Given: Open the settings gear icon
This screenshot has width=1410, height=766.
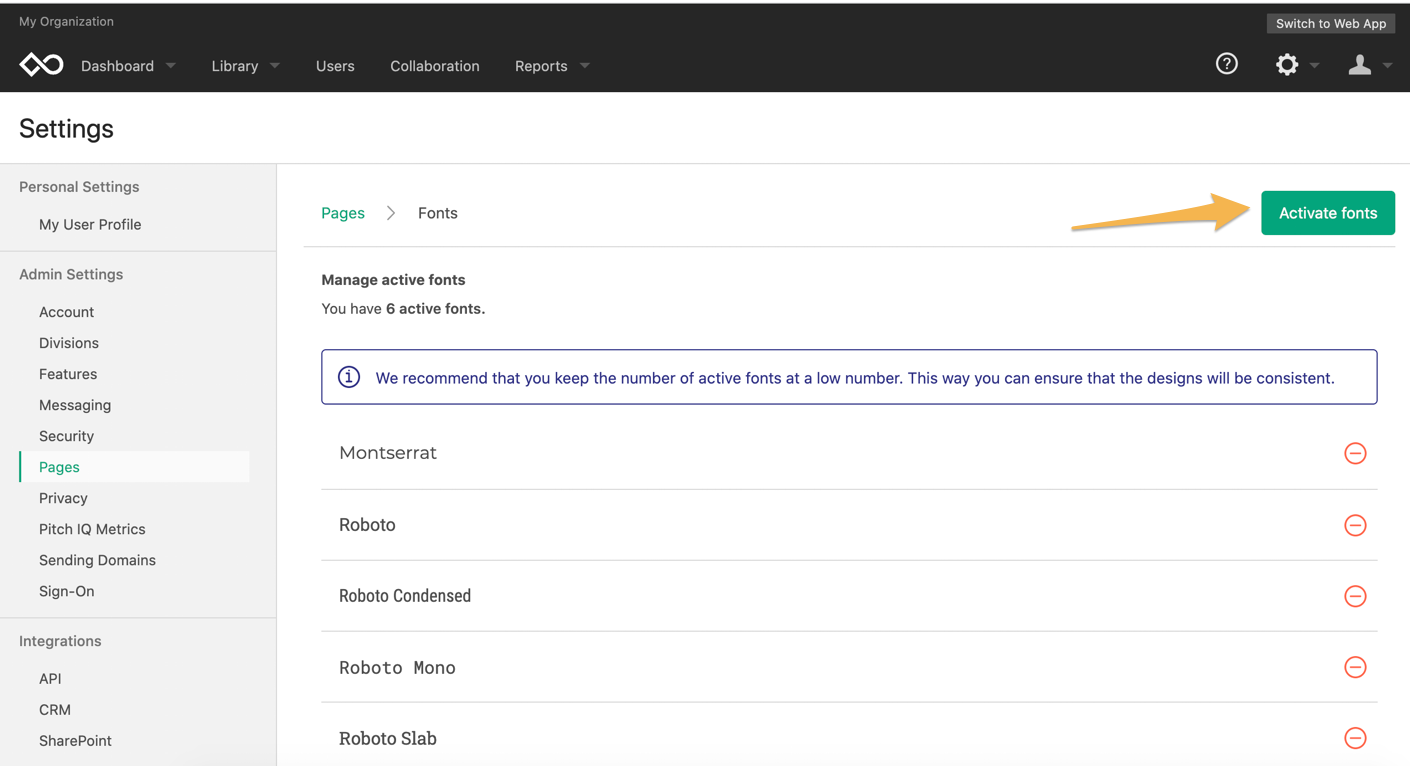Looking at the screenshot, I should click(x=1287, y=65).
